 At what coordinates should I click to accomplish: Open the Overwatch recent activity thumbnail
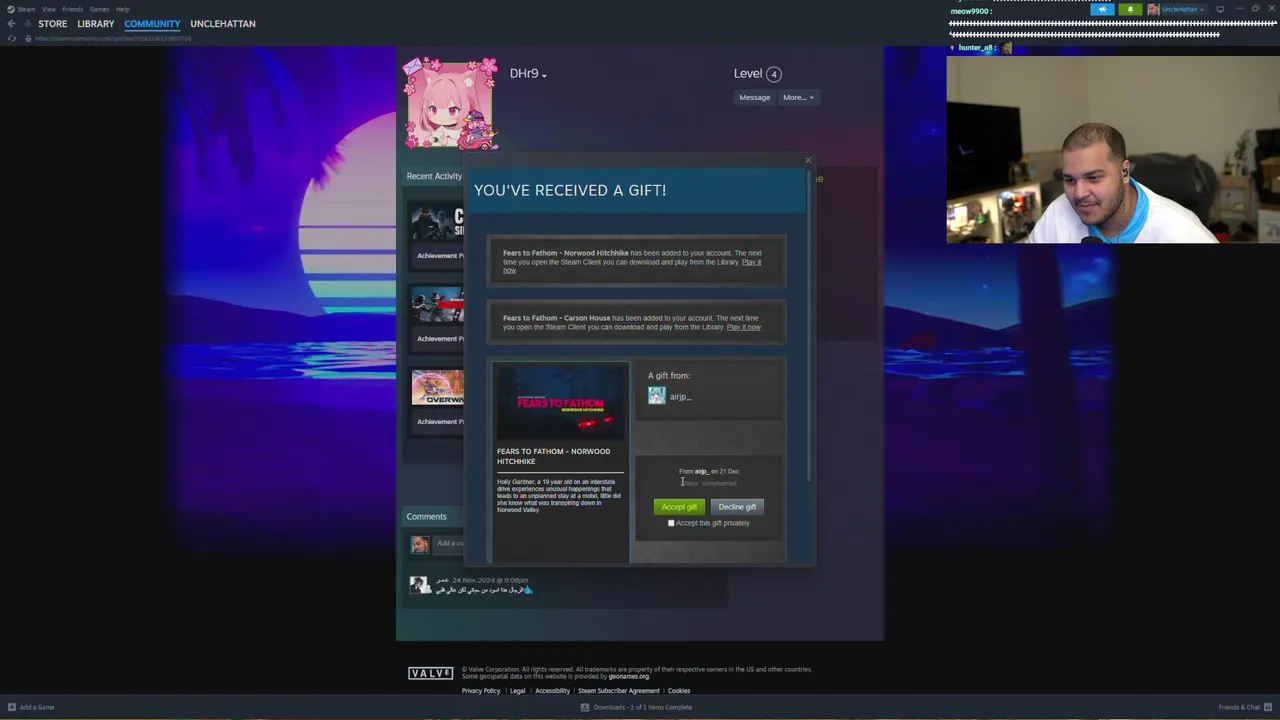point(438,388)
